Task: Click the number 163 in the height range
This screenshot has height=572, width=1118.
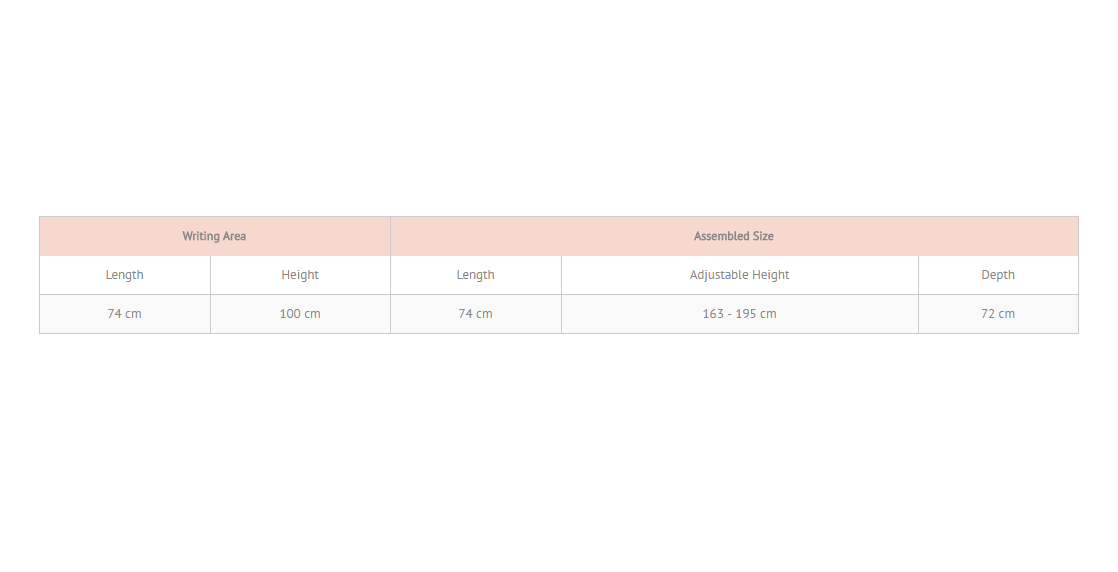Action: [x=713, y=314]
